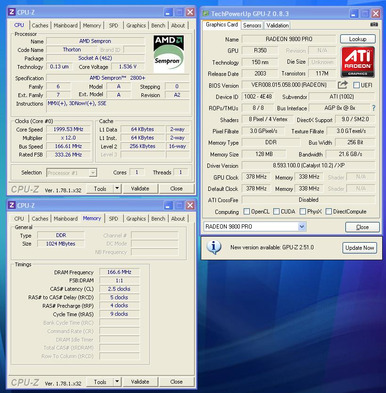Click the Memory Size value 1024 MBytes
Image resolution: width=386 pixels, height=393 pixels.
pos(61,244)
